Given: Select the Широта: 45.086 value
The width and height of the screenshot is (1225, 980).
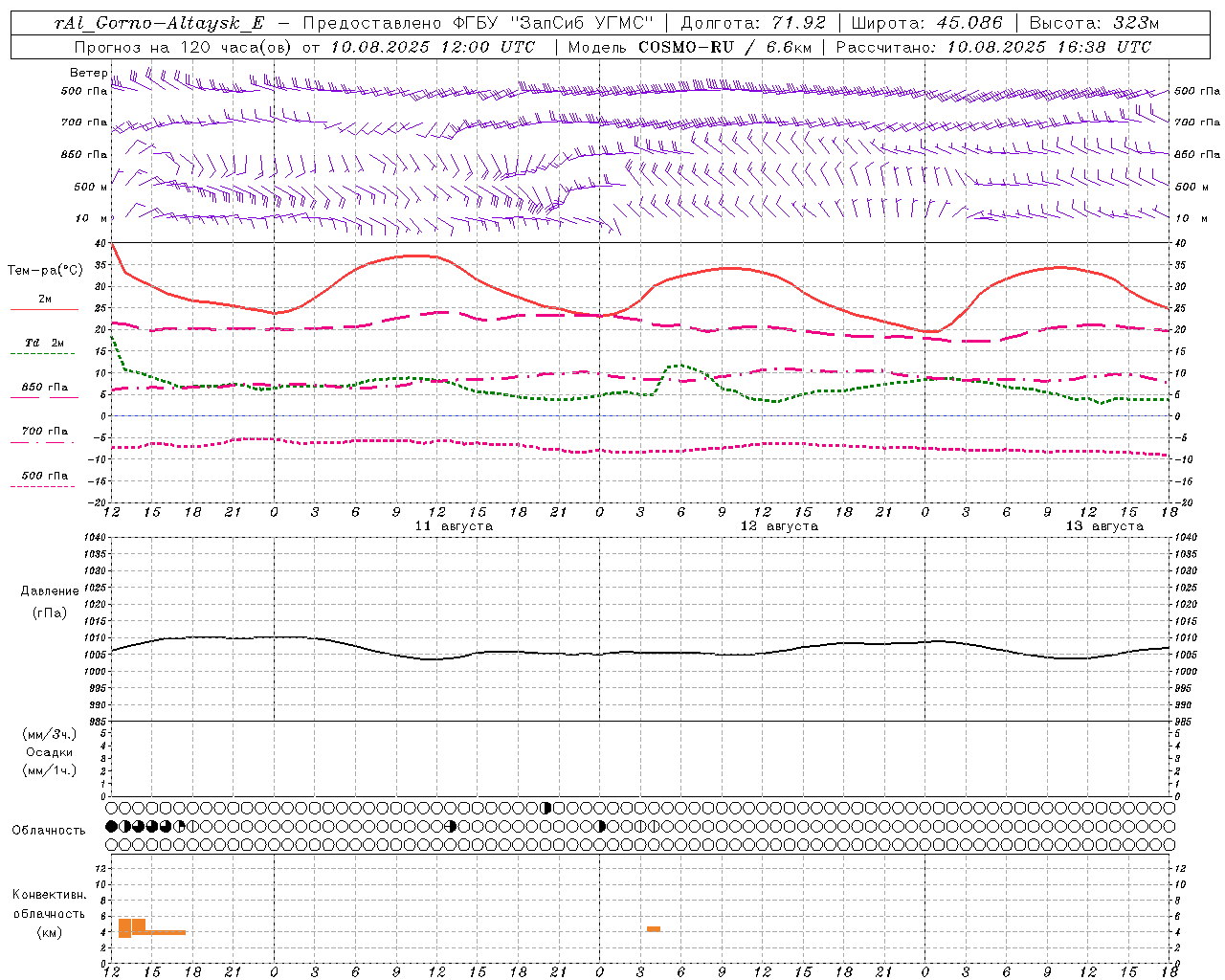Looking at the screenshot, I should (x=927, y=23).
